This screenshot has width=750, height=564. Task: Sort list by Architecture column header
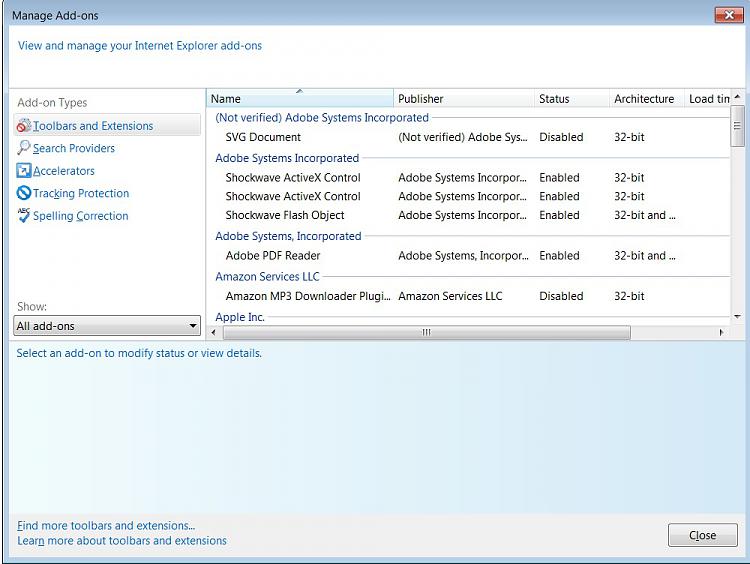pyautogui.click(x=647, y=99)
